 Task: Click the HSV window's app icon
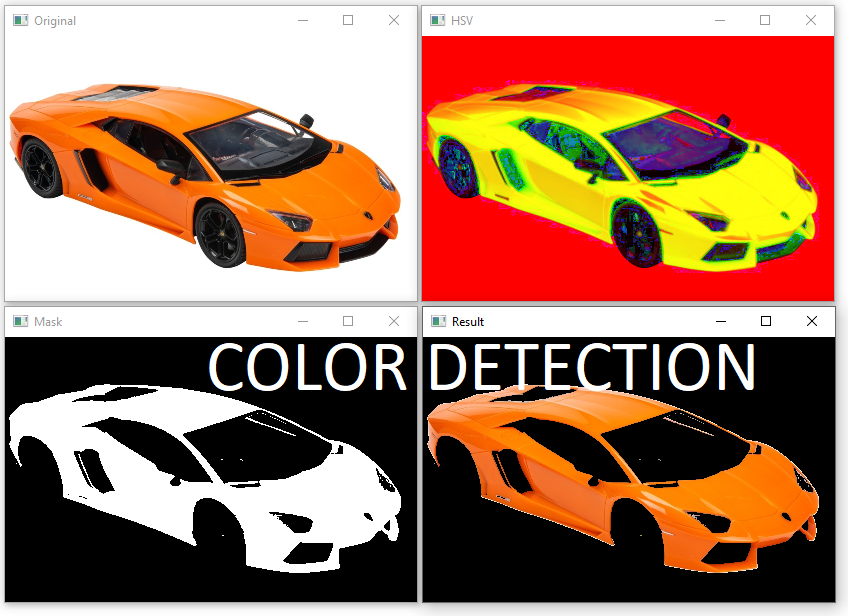[438, 21]
